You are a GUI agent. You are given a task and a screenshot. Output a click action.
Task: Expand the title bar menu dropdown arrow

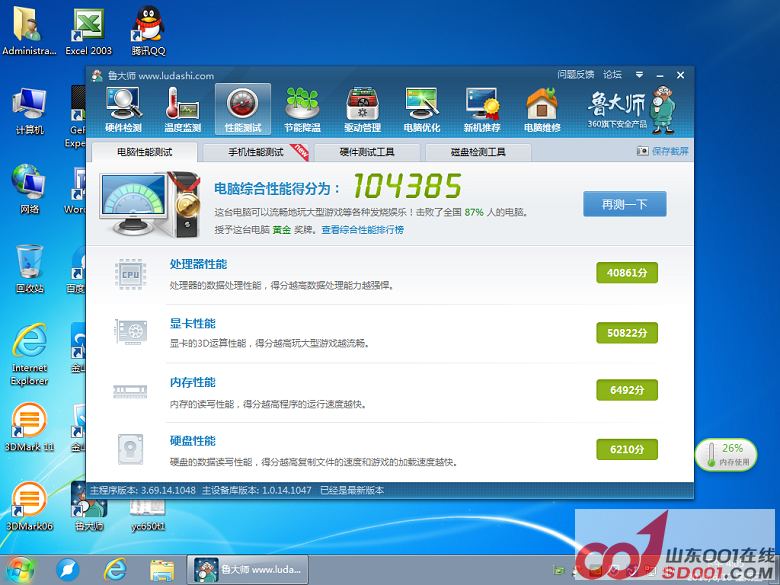(x=639, y=75)
